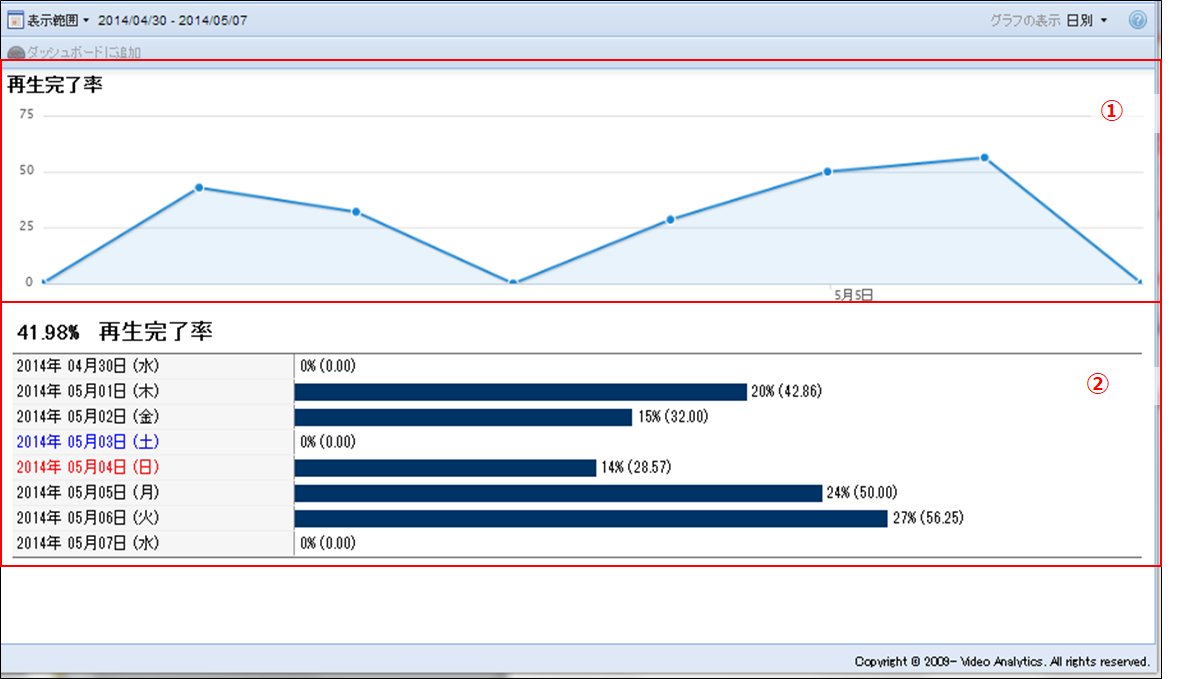Click the 15% (32.00) bar for 05月02日

(x=463, y=416)
